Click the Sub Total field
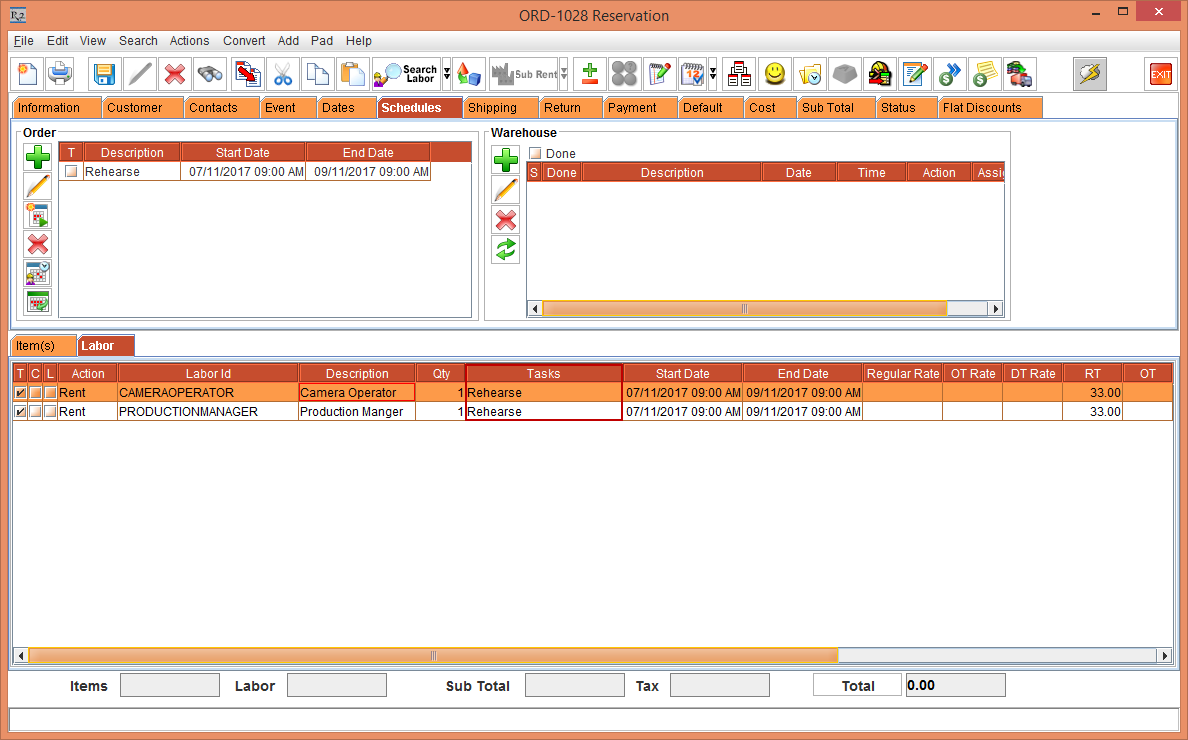The width and height of the screenshot is (1188, 740). click(574, 685)
